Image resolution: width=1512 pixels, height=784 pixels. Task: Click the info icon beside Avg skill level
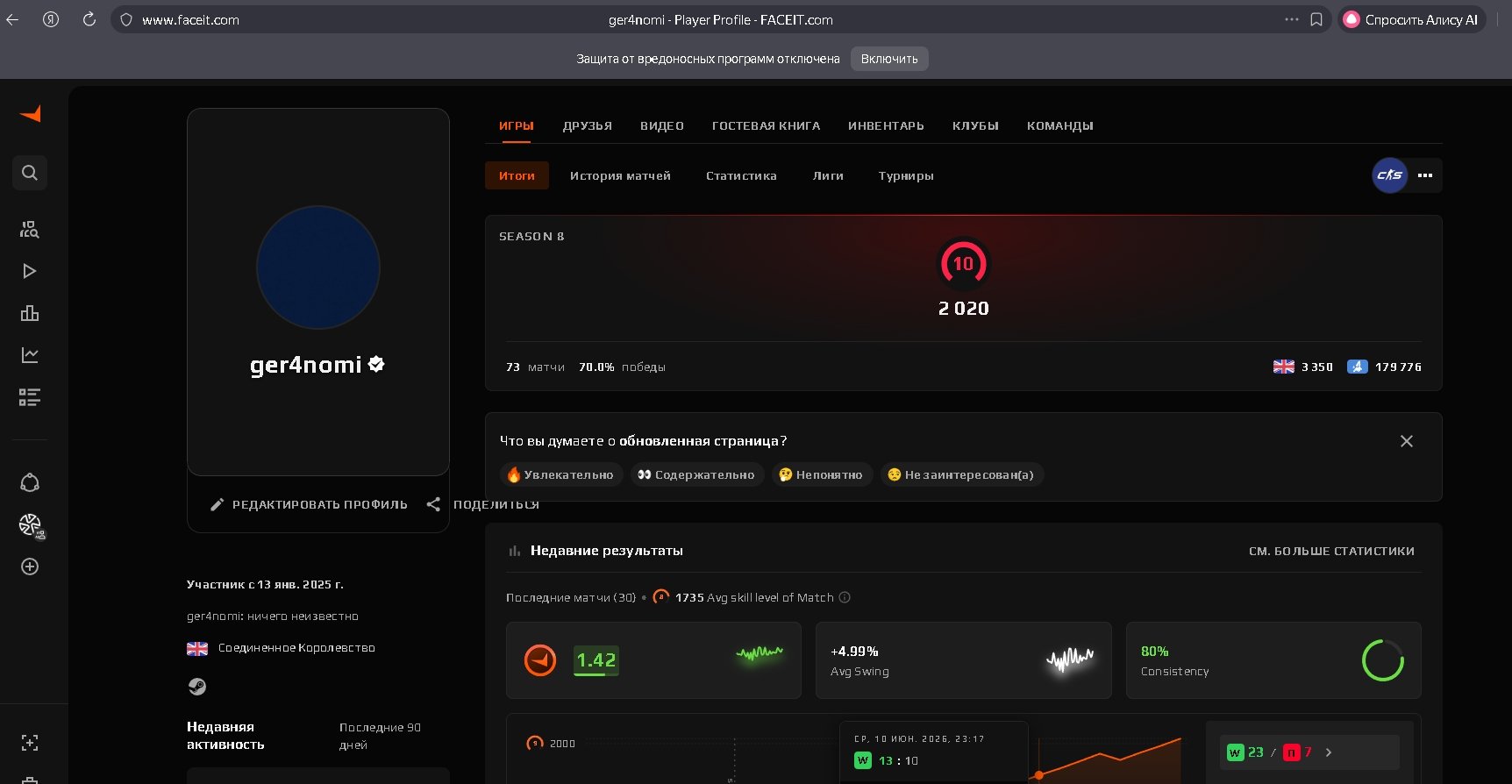point(845,597)
